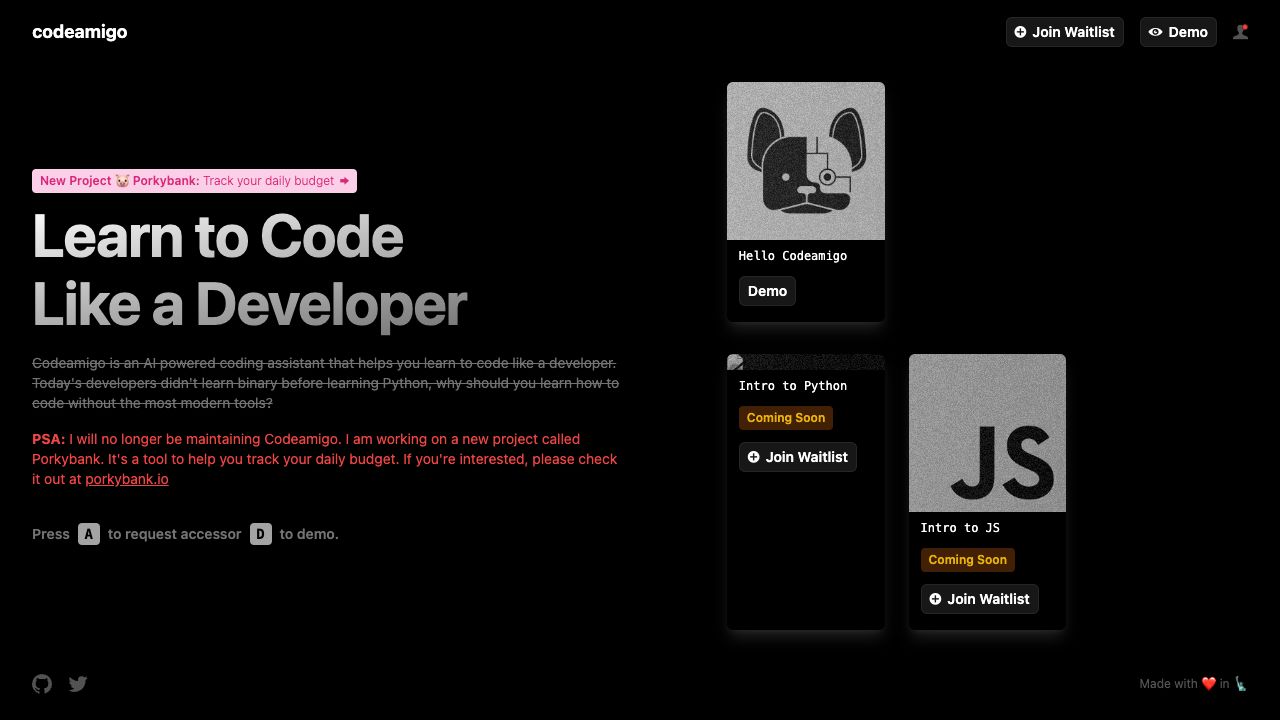Launch Demo in the Hello Codeamigo card
1280x720 pixels.
coord(767,291)
